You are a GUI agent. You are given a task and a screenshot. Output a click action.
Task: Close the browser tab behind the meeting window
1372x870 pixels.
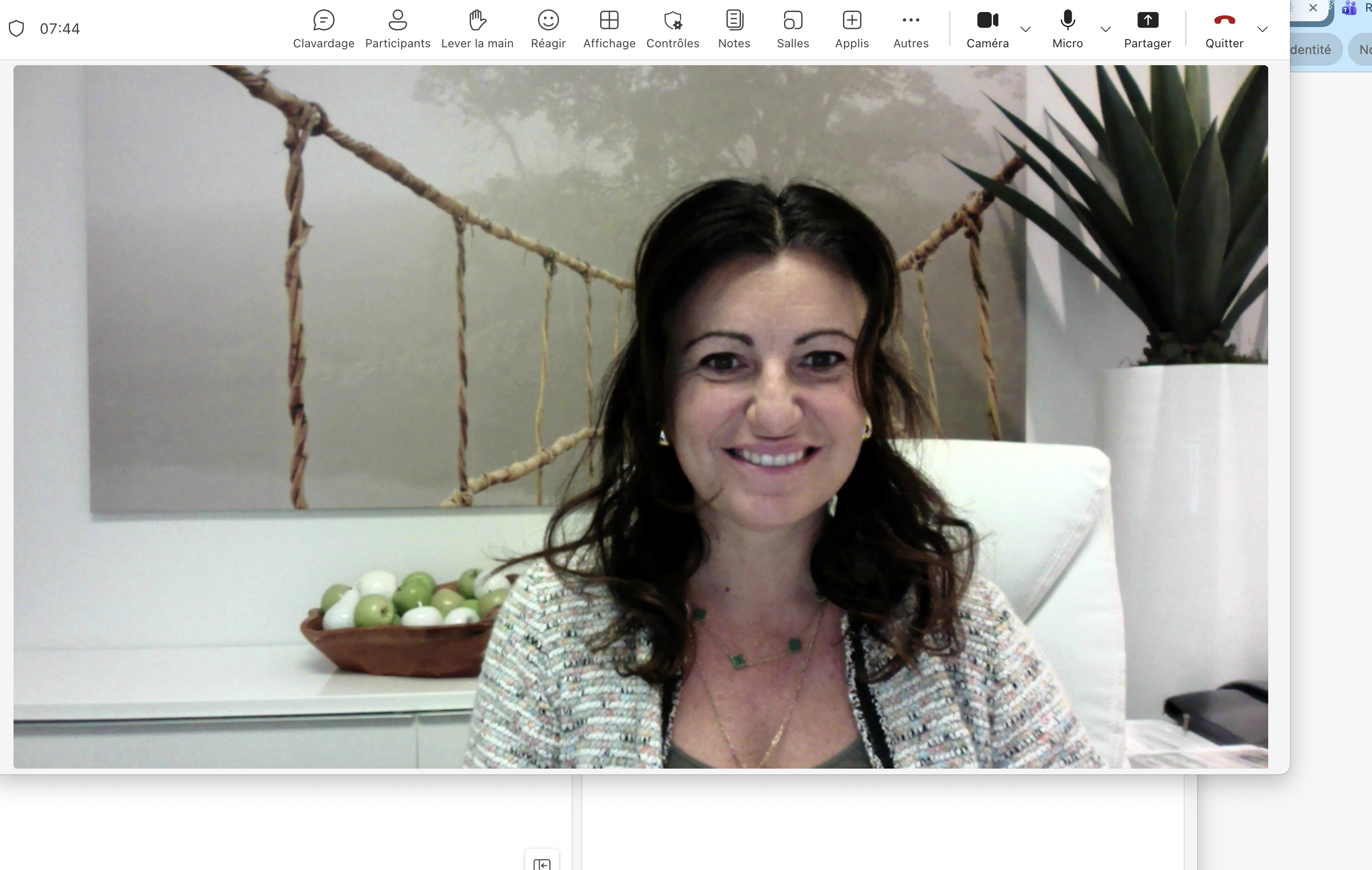click(1313, 8)
